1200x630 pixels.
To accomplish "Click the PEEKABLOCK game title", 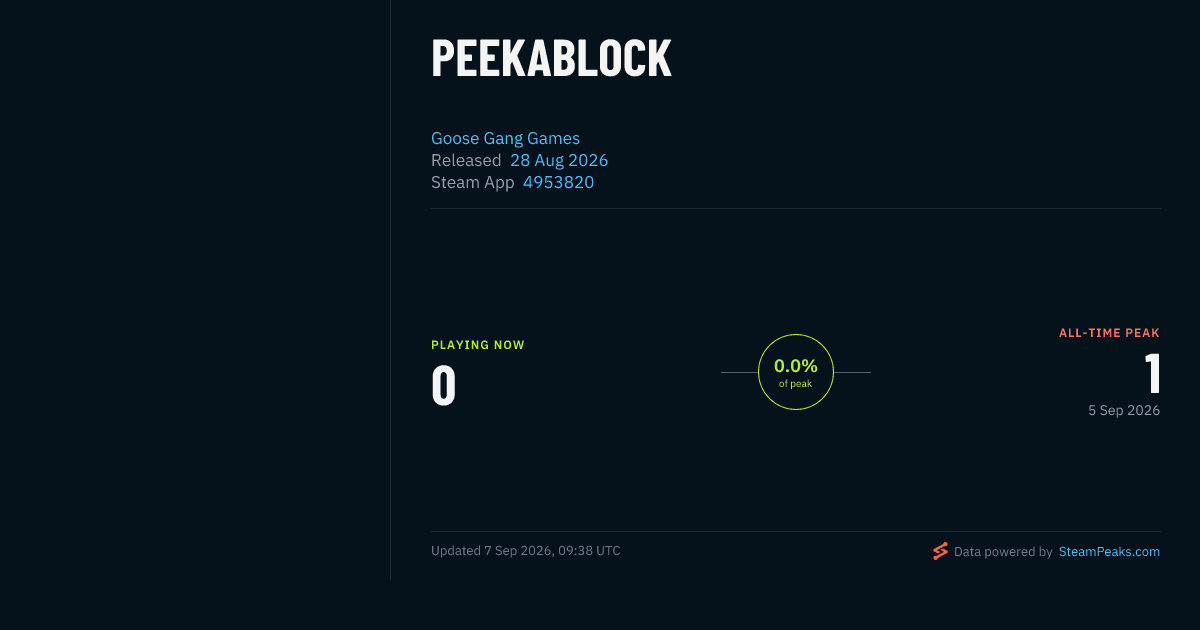I will tap(551, 58).
